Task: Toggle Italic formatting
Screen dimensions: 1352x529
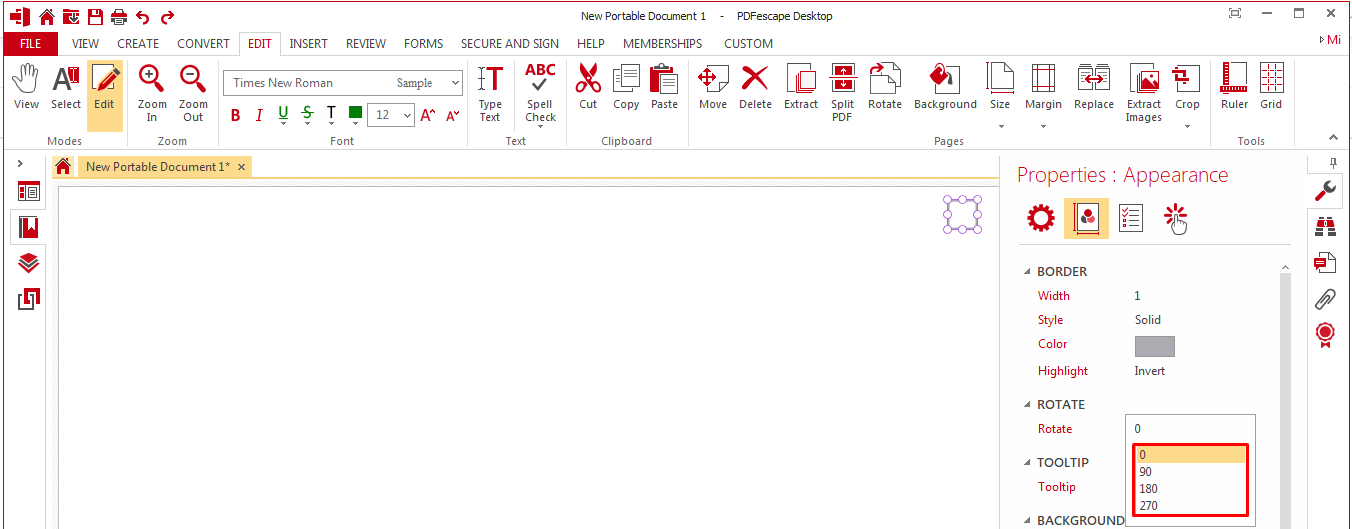Action: pos(259,115)
